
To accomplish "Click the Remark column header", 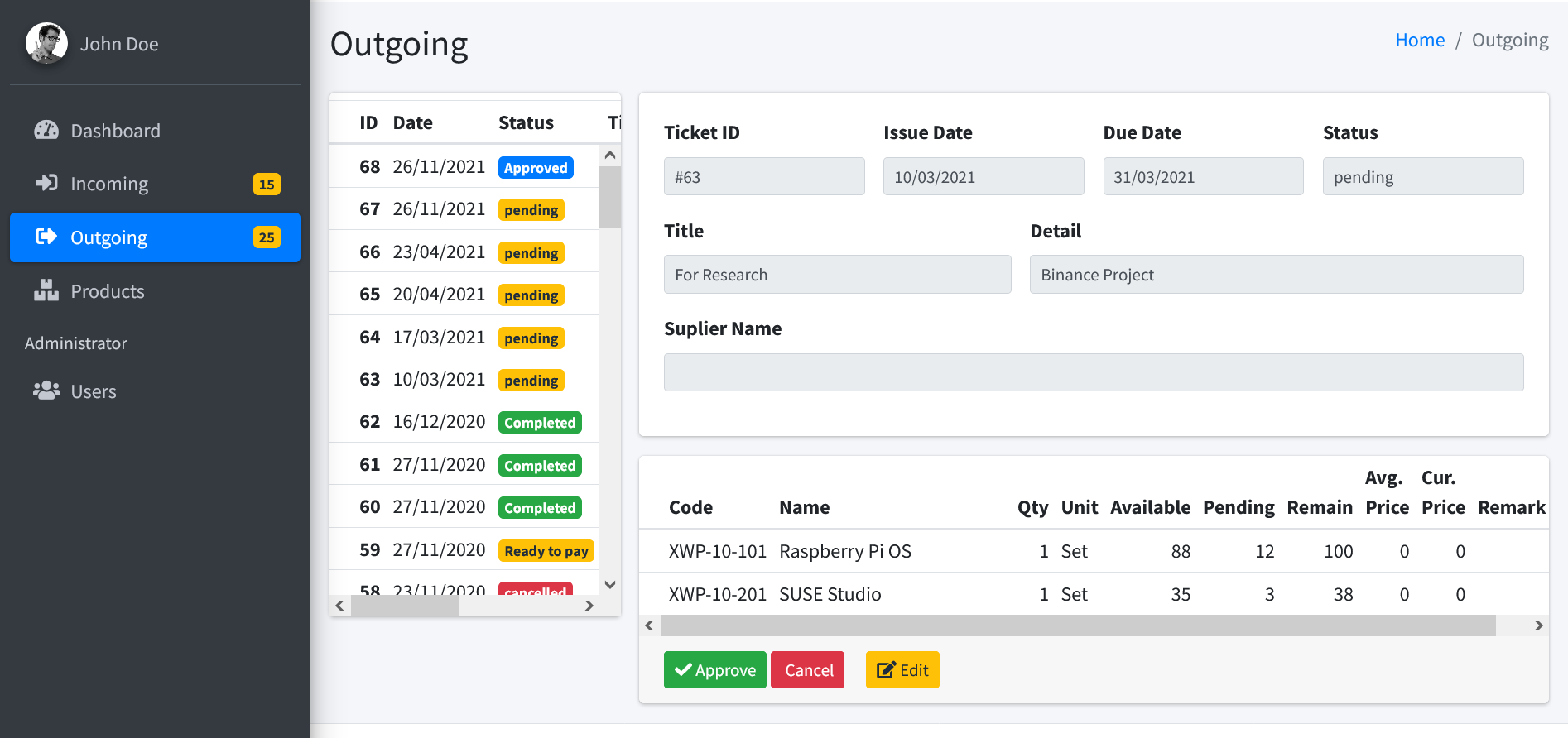I will pyautogui.click(x=1512, y=507).
